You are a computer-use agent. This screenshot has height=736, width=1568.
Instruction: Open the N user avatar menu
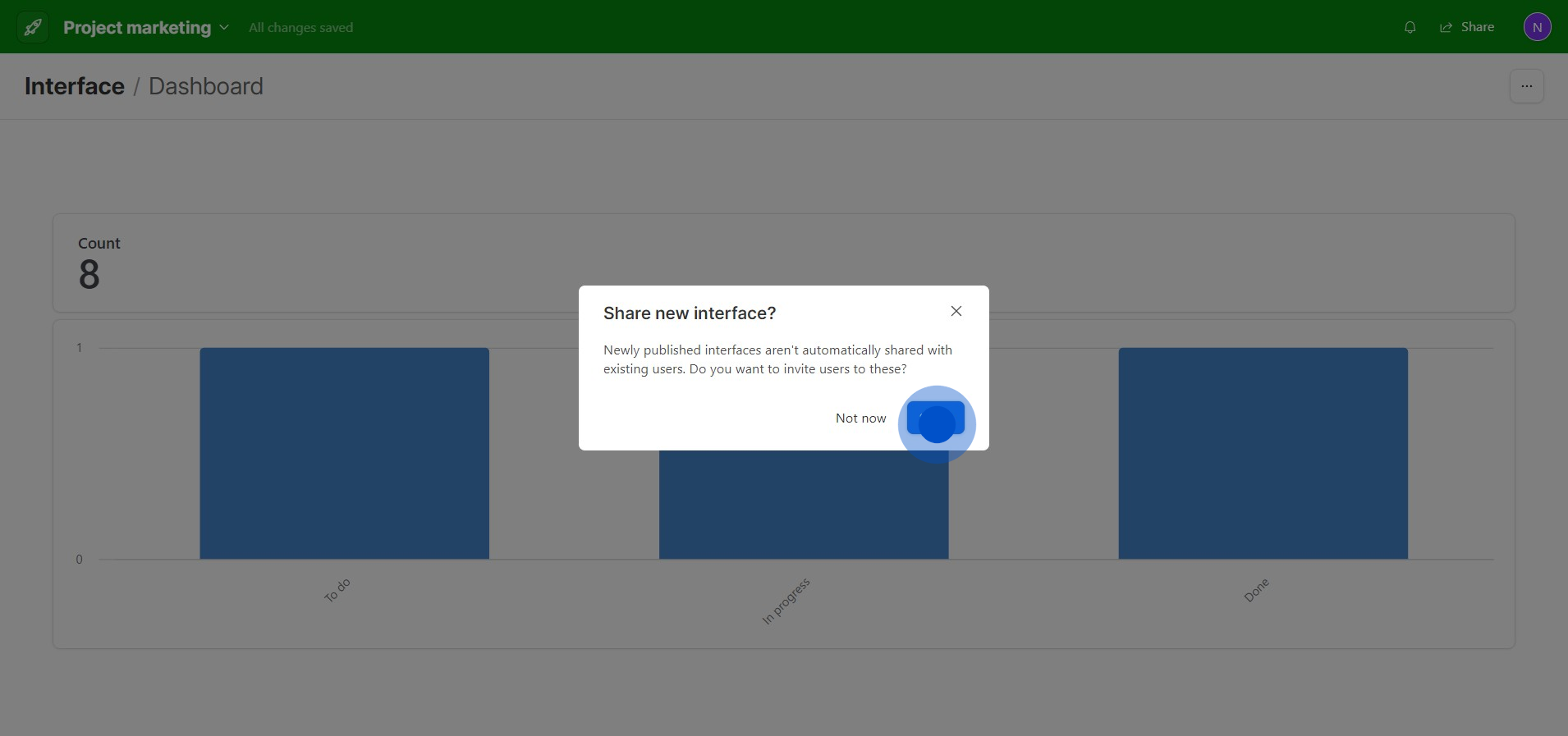1537,27
